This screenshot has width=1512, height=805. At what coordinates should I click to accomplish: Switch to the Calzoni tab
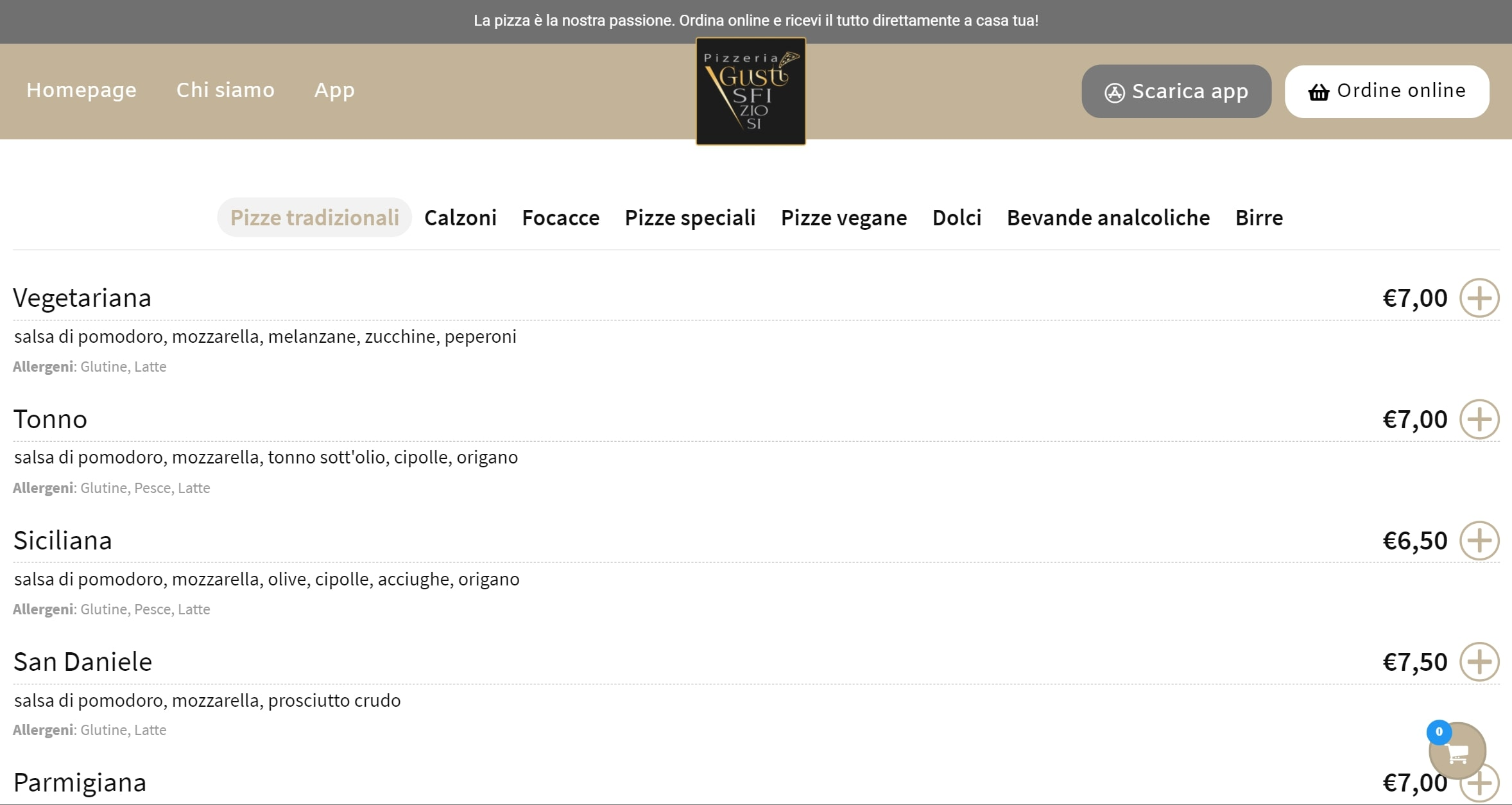(460, 218)
